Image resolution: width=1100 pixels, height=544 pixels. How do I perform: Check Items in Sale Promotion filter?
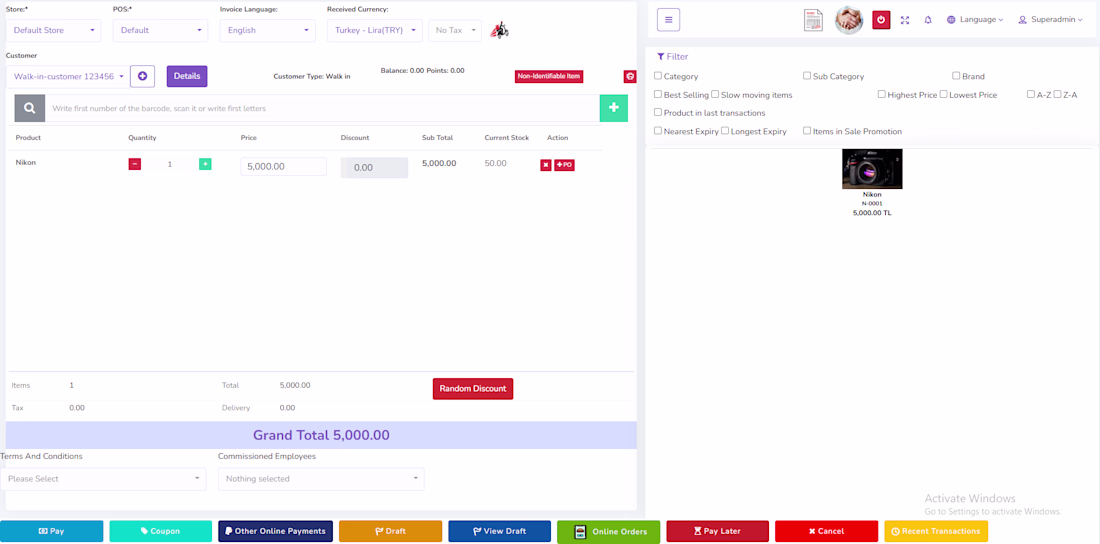807,131
